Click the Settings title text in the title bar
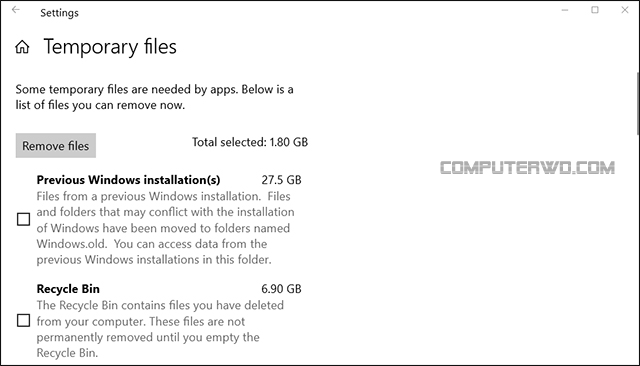Screen dimensions: 640x366 [x=60, y=13]
